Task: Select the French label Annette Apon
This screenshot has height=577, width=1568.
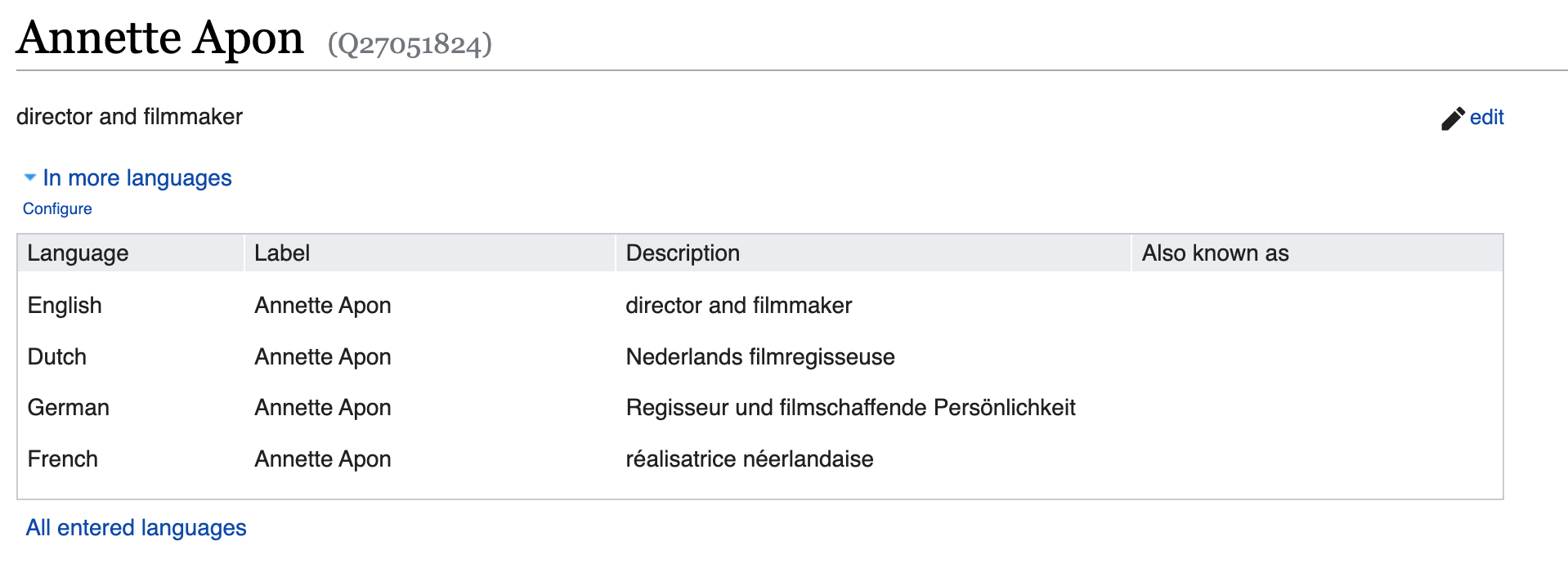Action: [322, 458]
